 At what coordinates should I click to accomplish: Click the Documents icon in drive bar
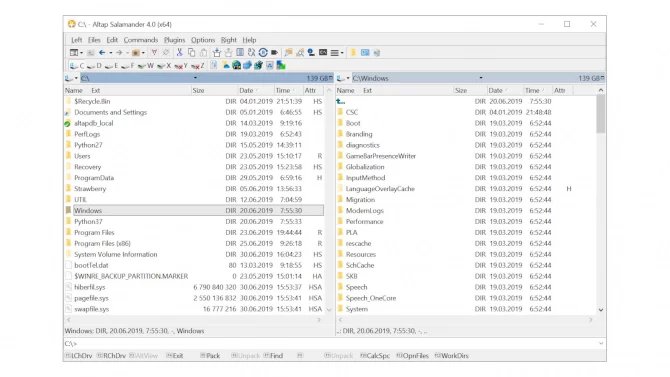pos(214,65)
